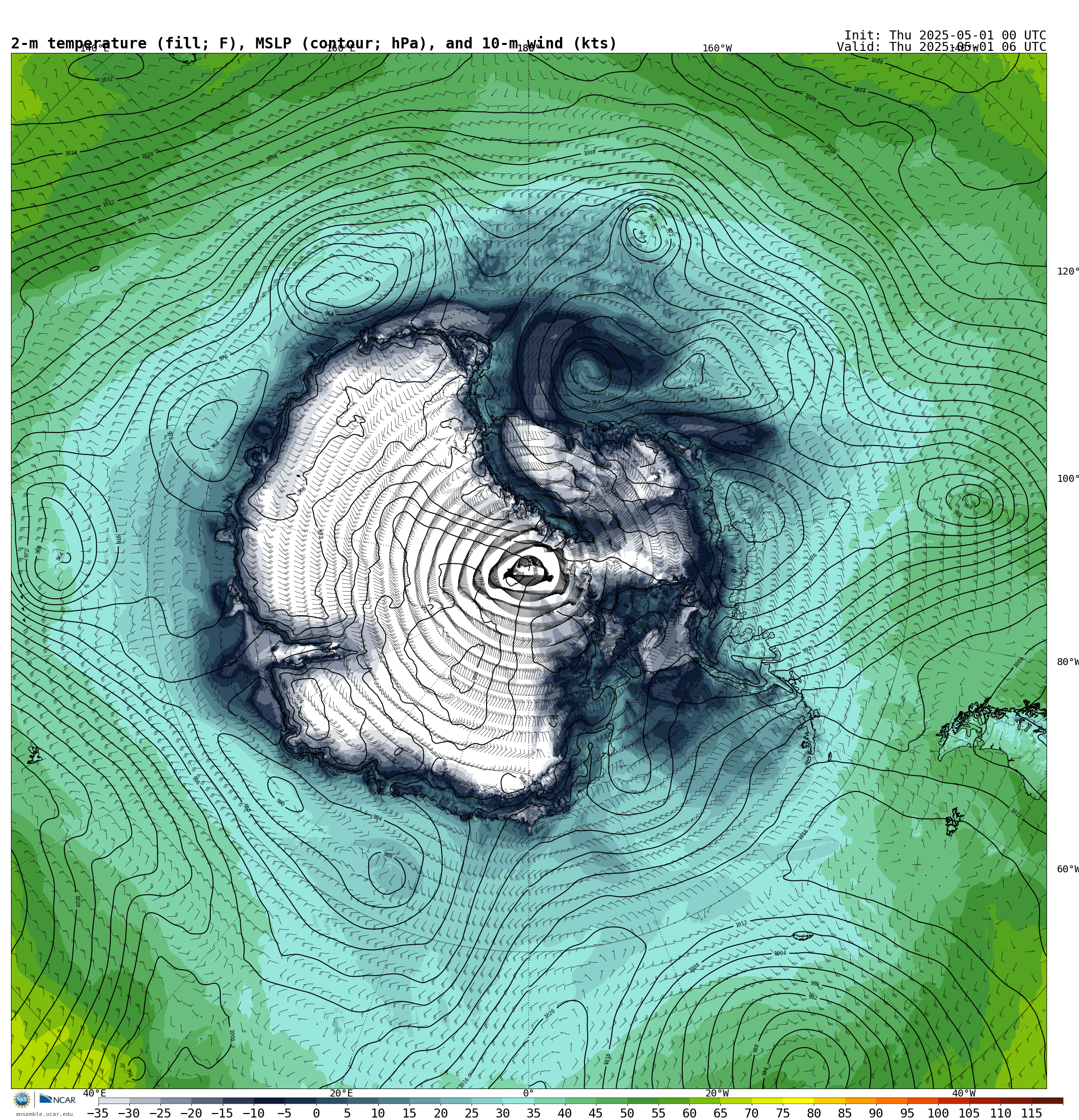This screenshot has height=1120, width=1079.
Task: Click the 120° longitude label on right edge
Action: point(1067,272)
